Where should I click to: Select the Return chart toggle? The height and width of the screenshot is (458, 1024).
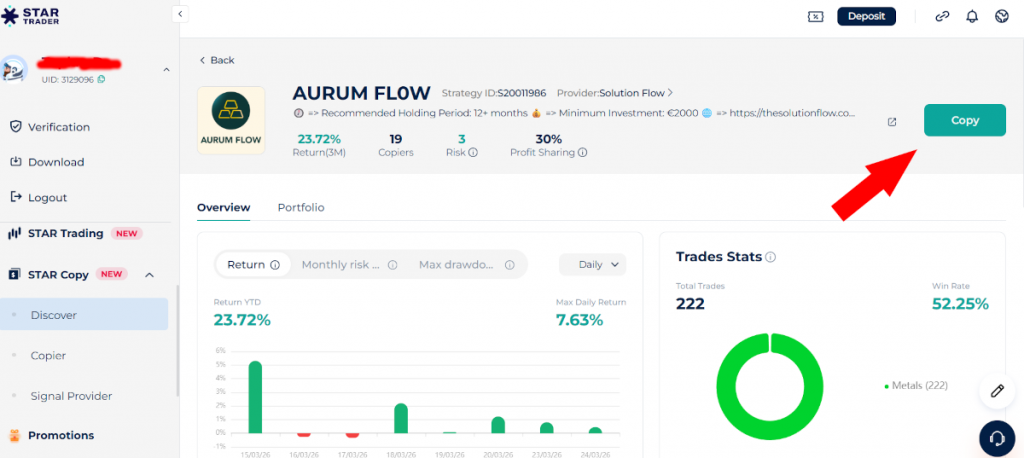pyautogui.click(x=253, y=265)
